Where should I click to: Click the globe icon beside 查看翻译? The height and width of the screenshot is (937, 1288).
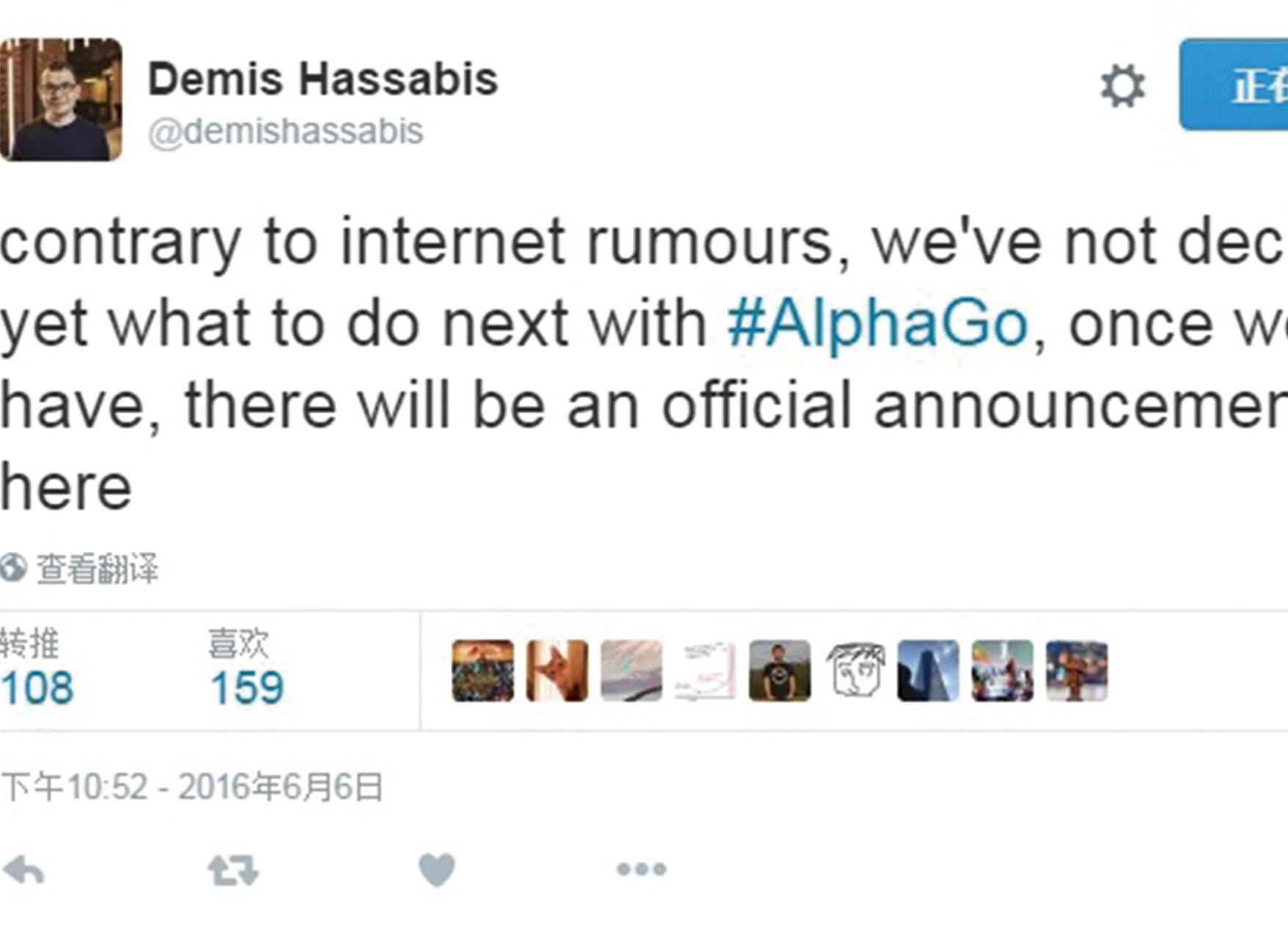(x=12, y=568)
